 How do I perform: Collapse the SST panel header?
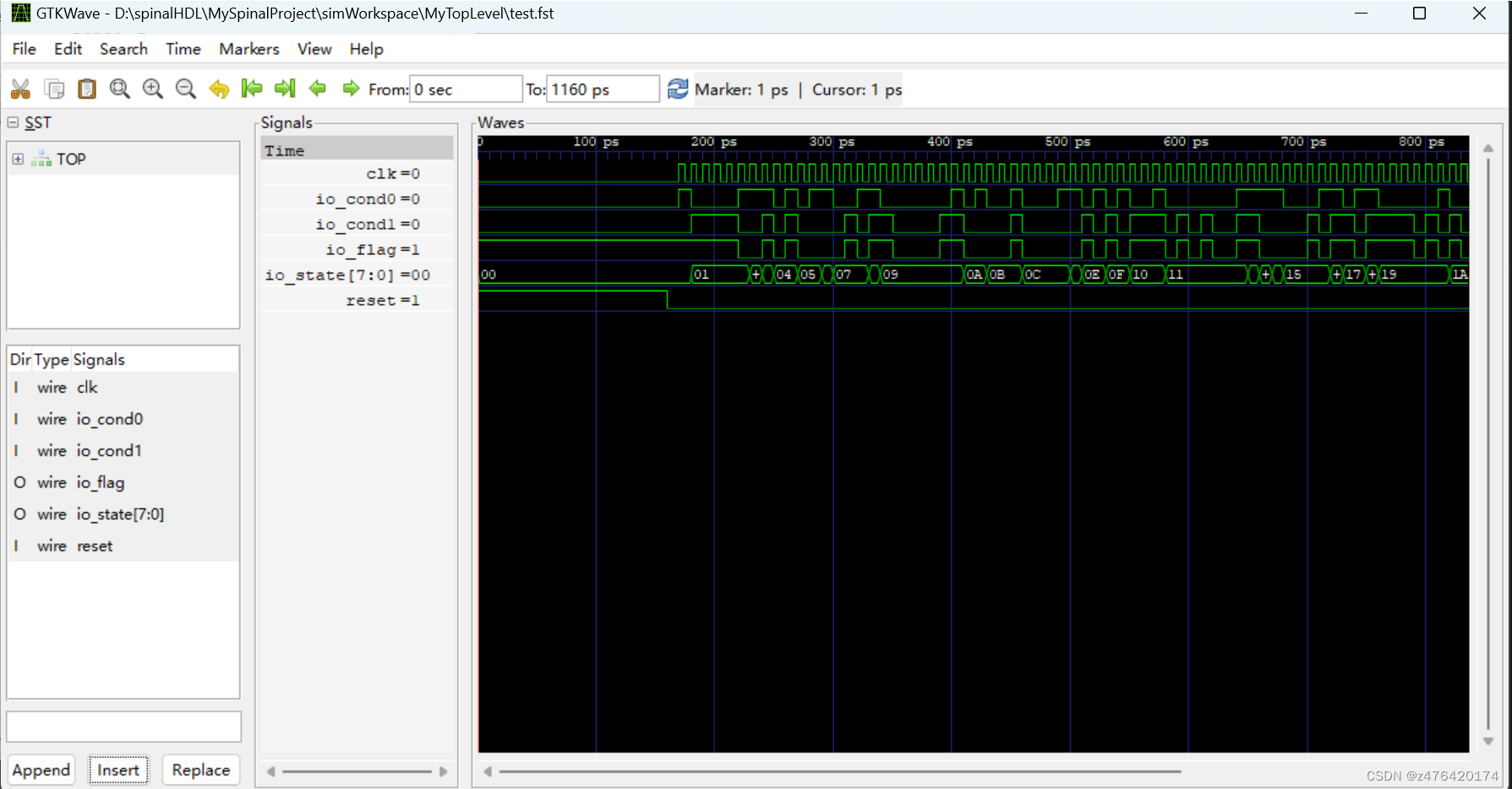pos(12,122)
